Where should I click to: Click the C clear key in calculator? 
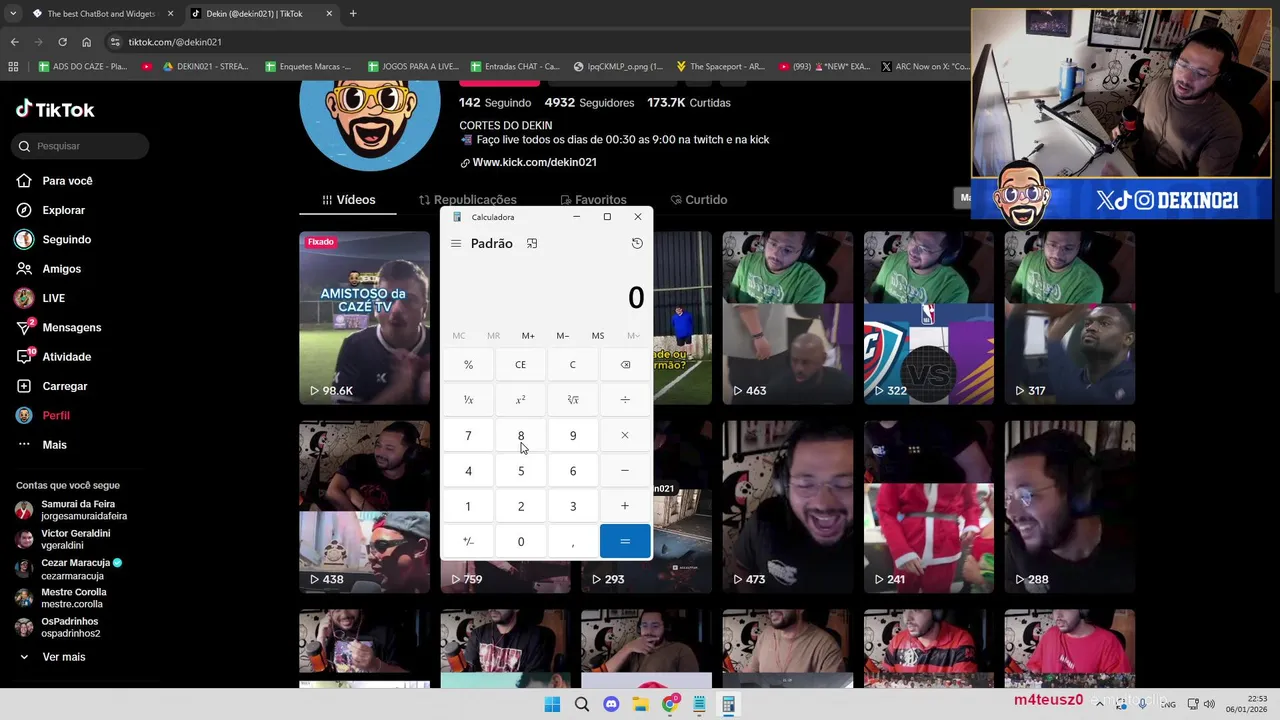click(573, 365)
